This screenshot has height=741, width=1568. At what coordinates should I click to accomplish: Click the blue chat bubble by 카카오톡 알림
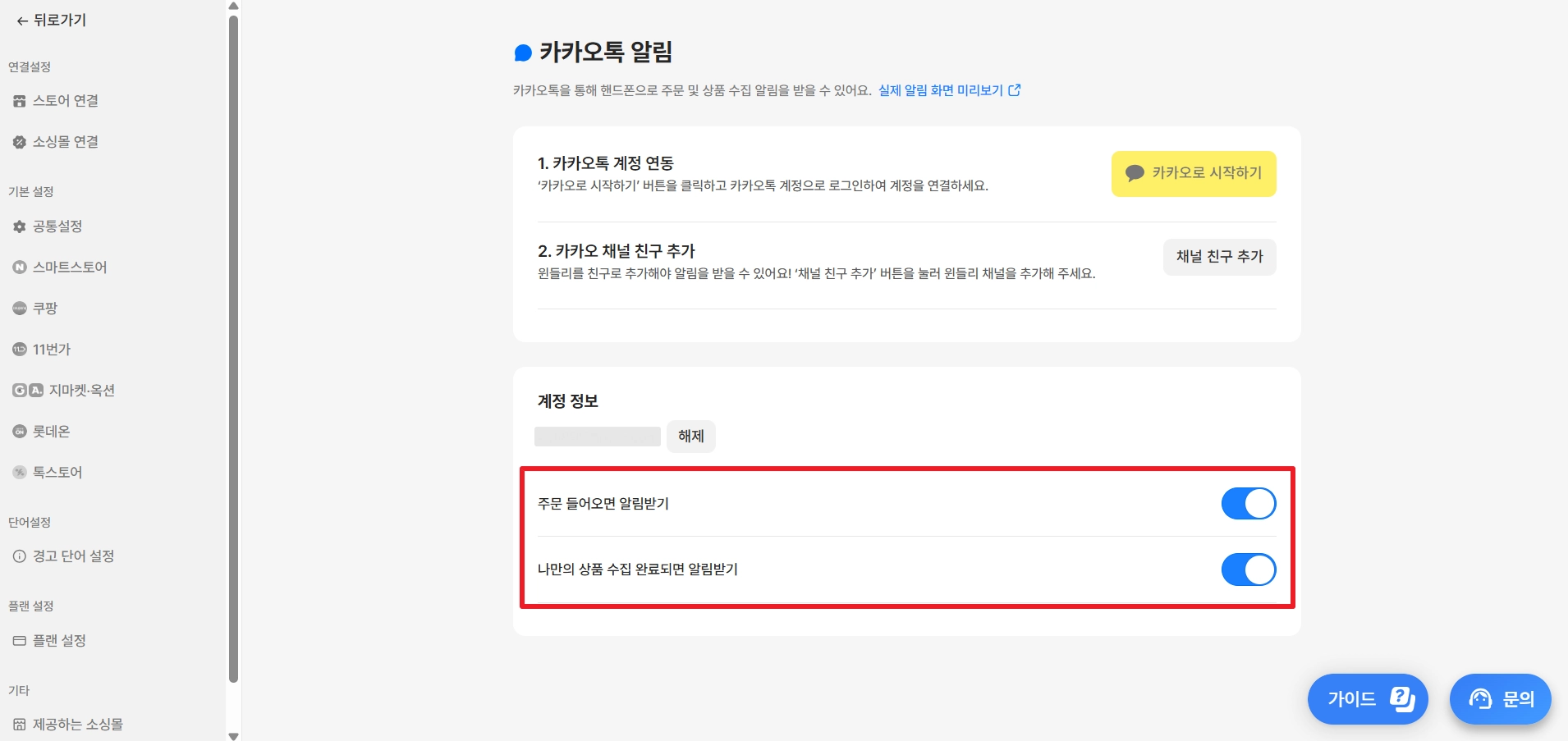pyautogui.click(x=523, y=53)
